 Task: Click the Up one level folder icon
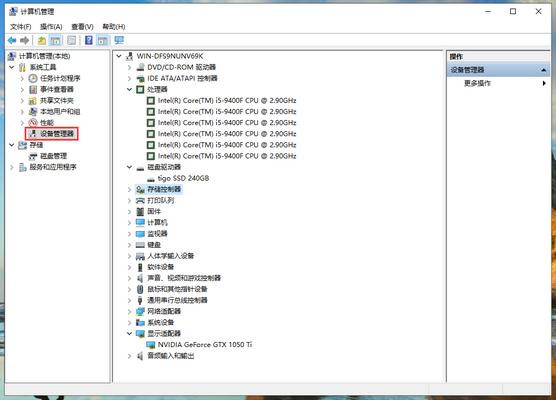click(42, 40)
